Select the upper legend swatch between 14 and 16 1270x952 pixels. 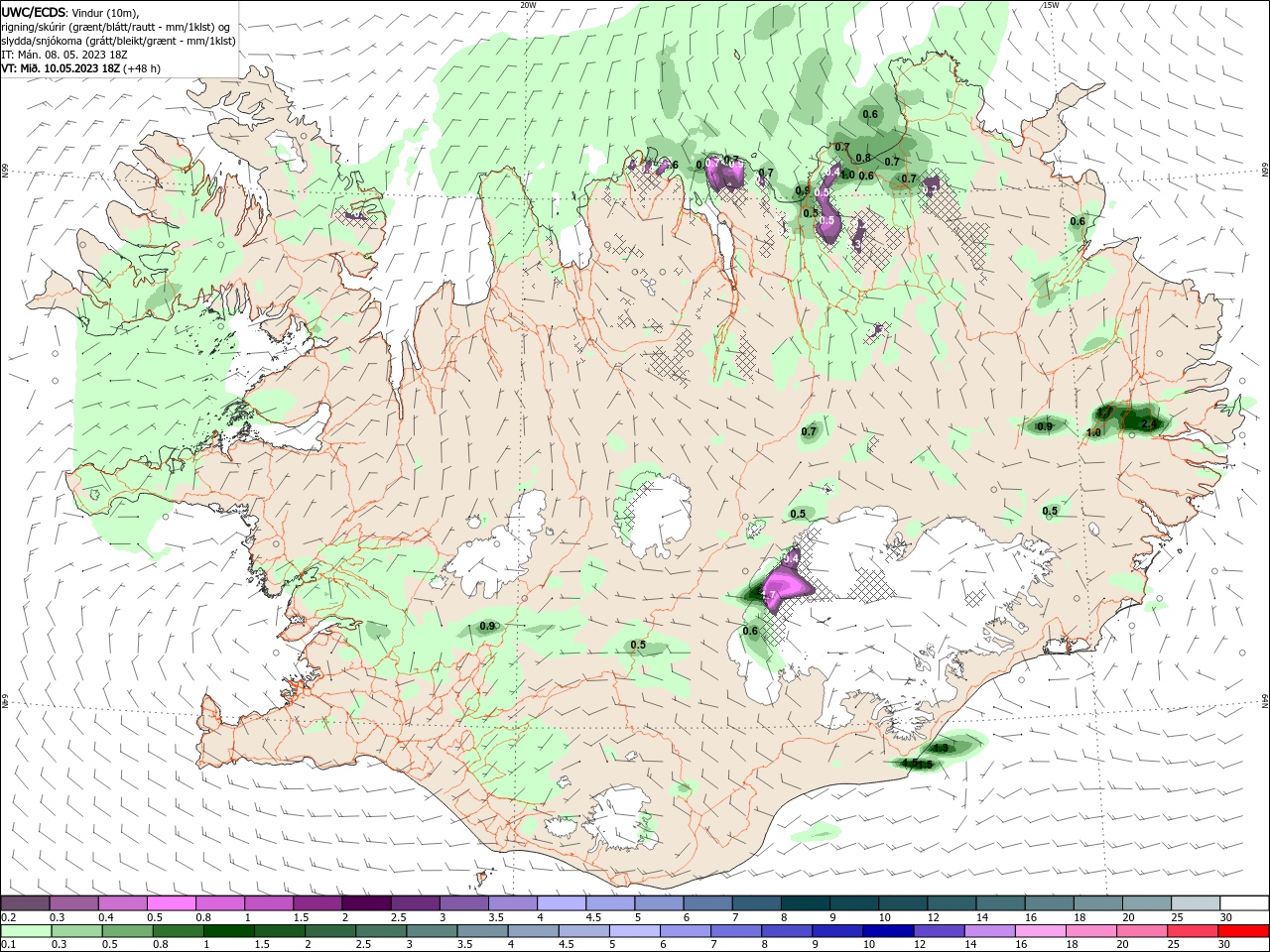coord(1001,903)
